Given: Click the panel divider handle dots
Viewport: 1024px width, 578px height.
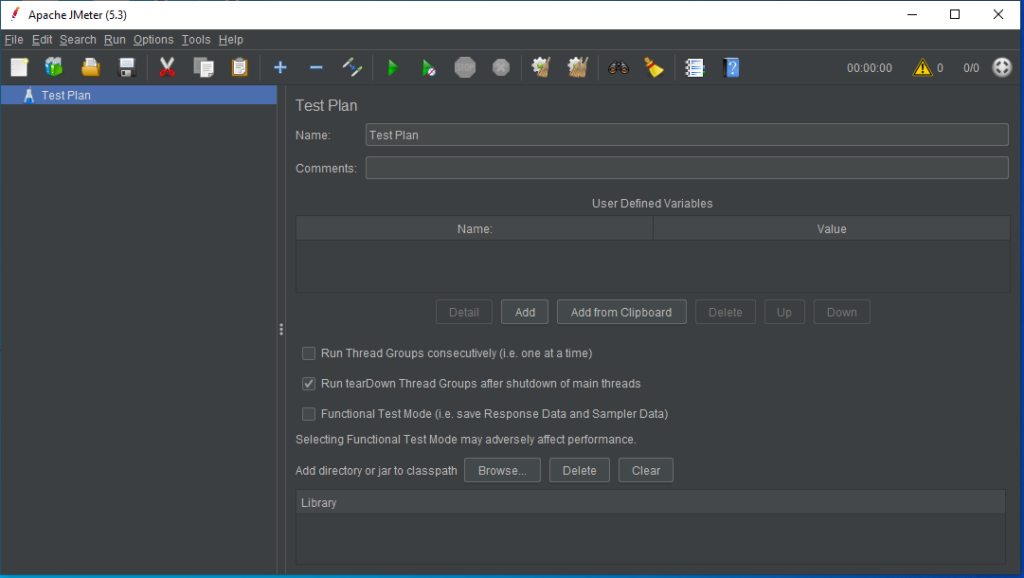Looking at the screenshot, I should click(x=281, y=329).
